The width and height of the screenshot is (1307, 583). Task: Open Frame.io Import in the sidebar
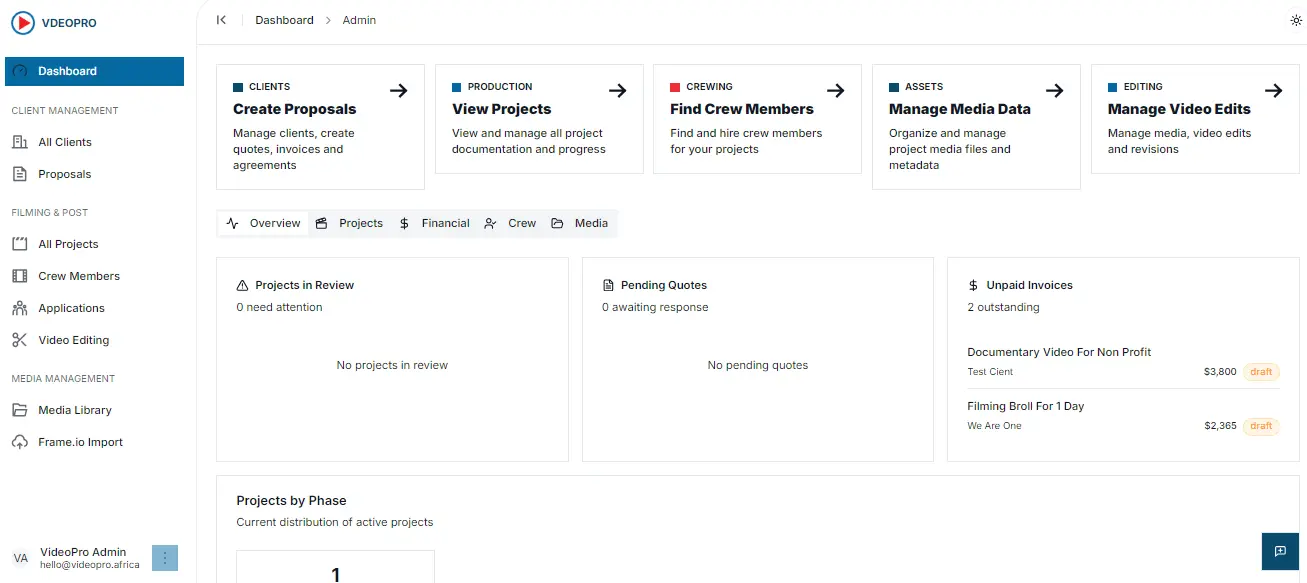95,442
